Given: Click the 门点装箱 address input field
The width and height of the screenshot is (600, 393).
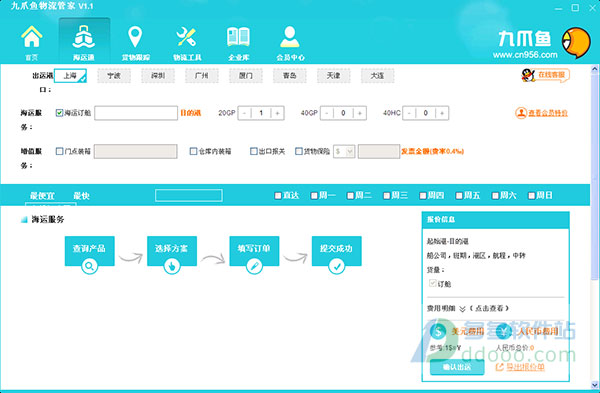Looking at the screenshot, I should pyautogui.click(x=135, y=151).
